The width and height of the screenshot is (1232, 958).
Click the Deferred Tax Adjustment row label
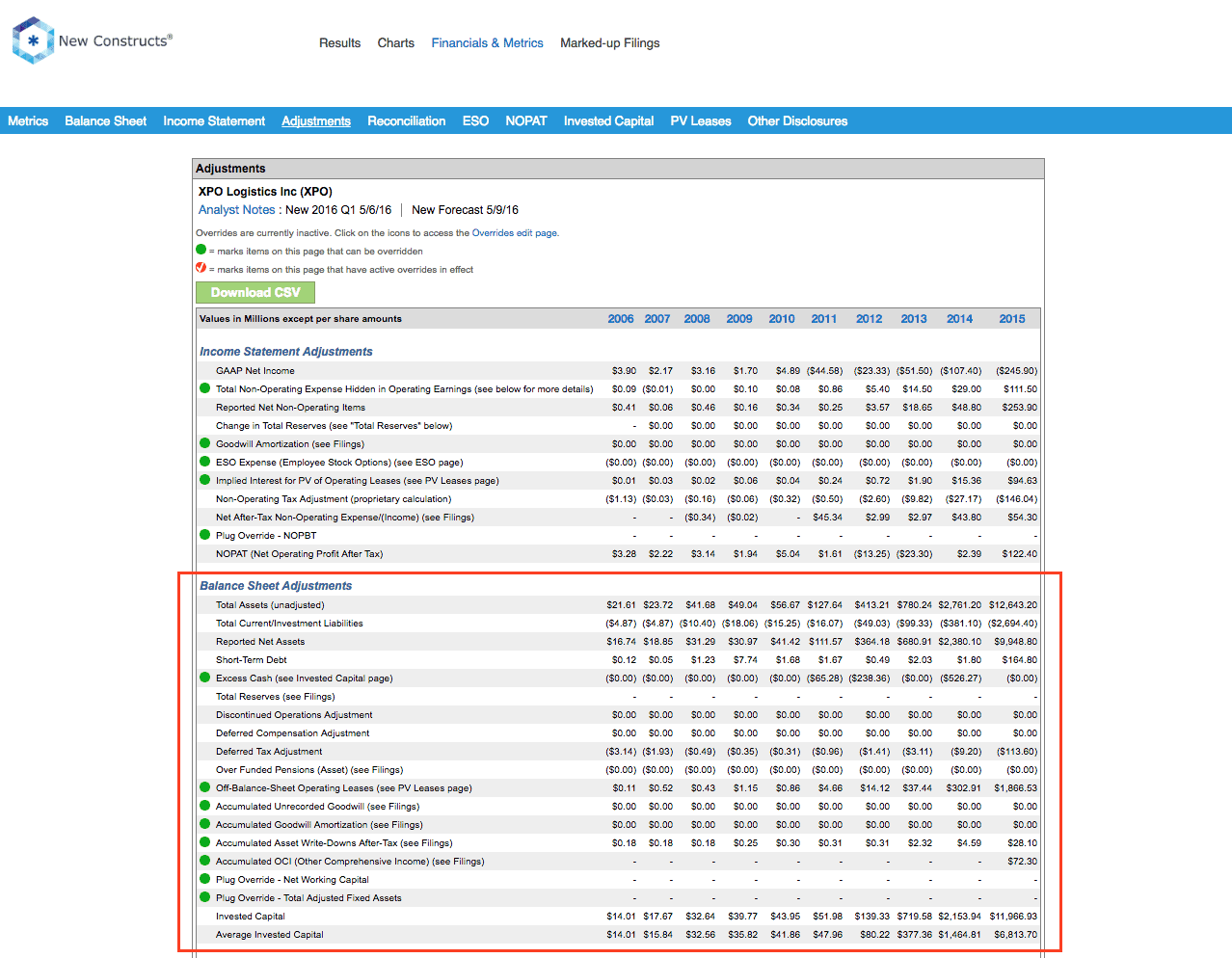coord(269,752)
